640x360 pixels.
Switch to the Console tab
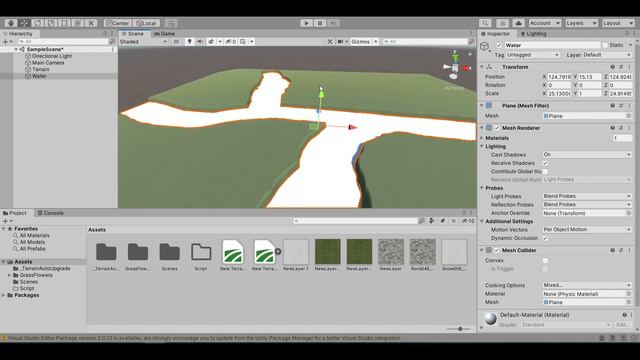[x=51, y=213]
